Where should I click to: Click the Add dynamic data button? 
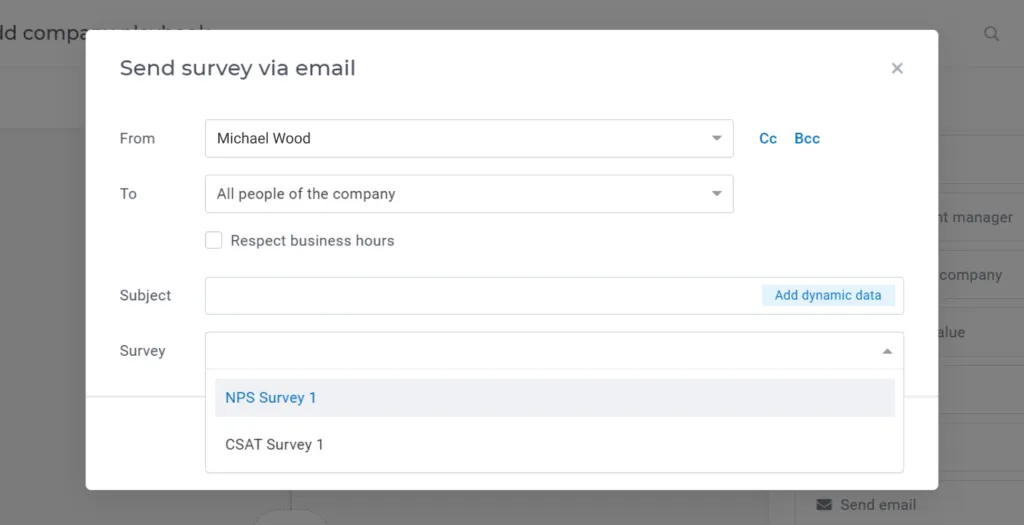pyautogui.click(x=828, y=295)
